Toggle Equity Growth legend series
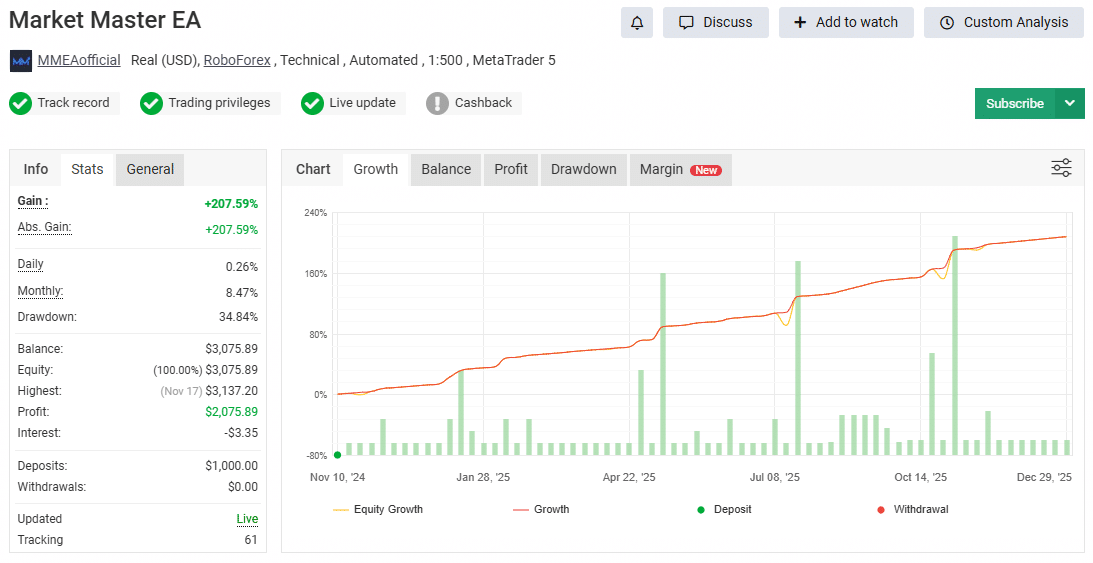This screenshot has height=563, width=1093. click(x=379, y=509)
